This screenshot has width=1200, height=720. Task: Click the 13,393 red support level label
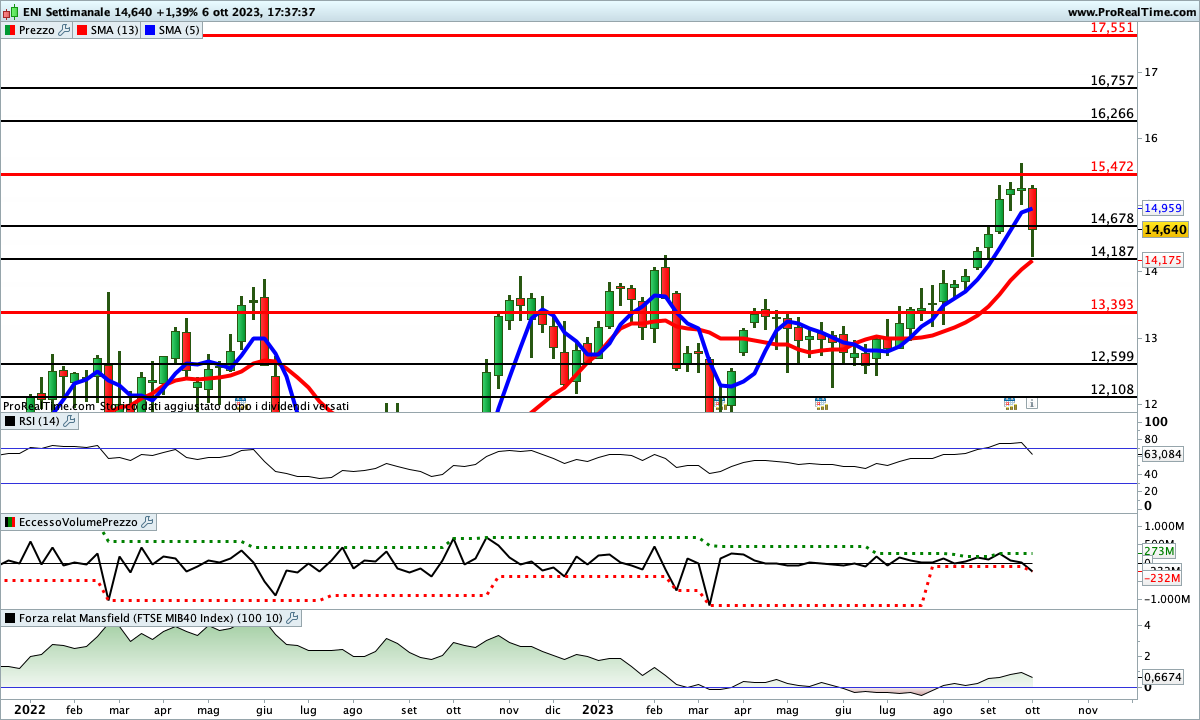[x=1112, y=304]
